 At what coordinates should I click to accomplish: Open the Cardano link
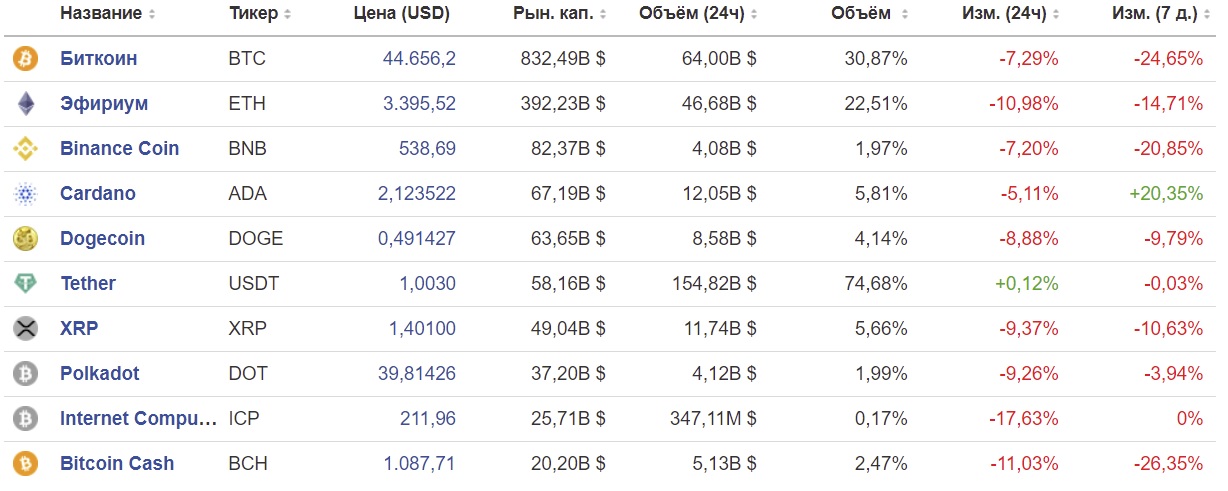[98, 194]
